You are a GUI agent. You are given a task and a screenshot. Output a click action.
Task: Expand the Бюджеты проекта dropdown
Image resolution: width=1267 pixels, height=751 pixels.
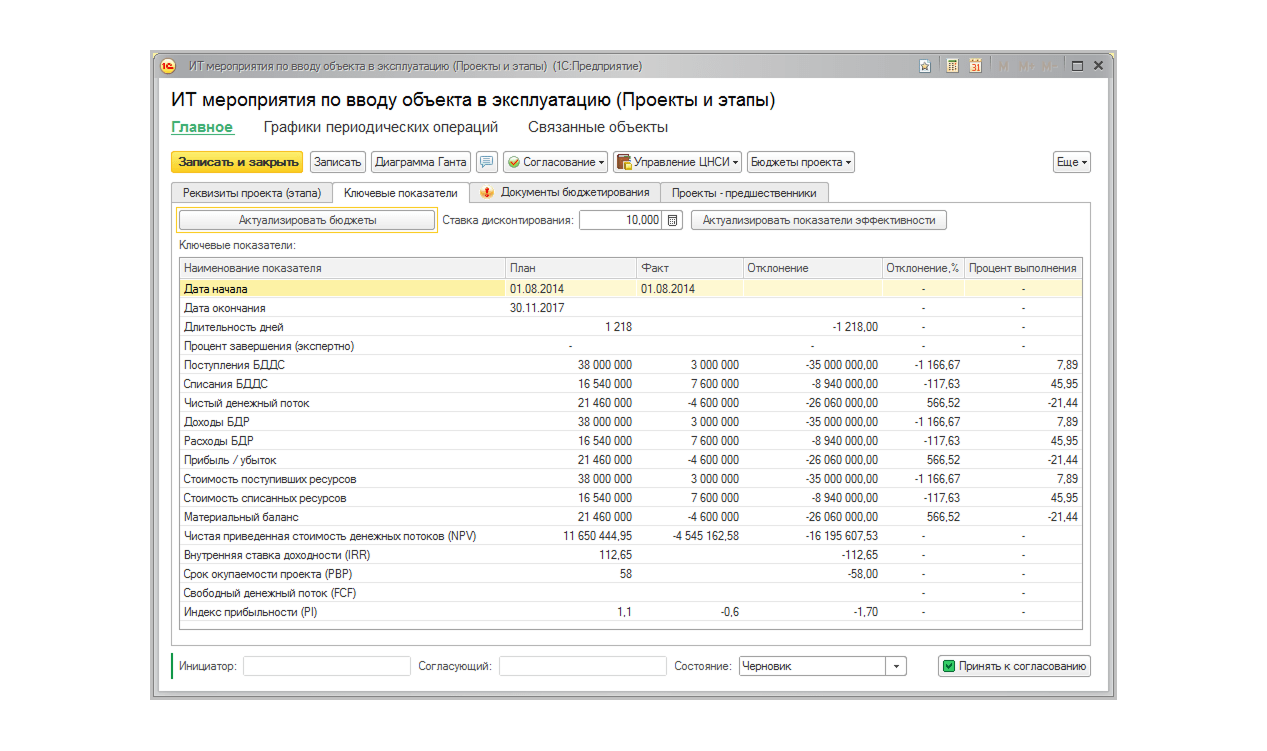click(x=801, y=162)
